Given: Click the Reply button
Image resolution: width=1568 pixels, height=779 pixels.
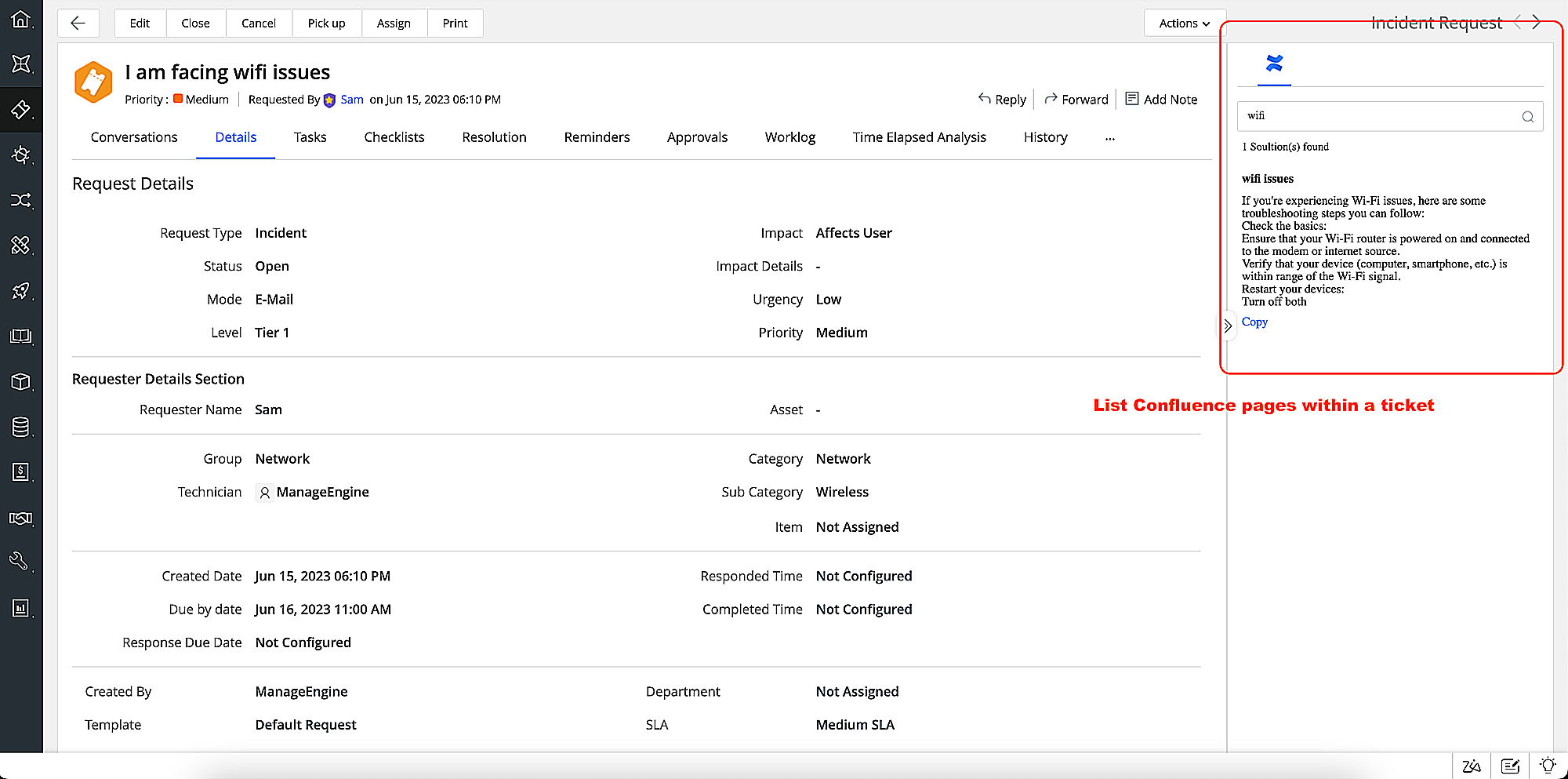Looking at the screenshot, I should tap(1002, 99).
